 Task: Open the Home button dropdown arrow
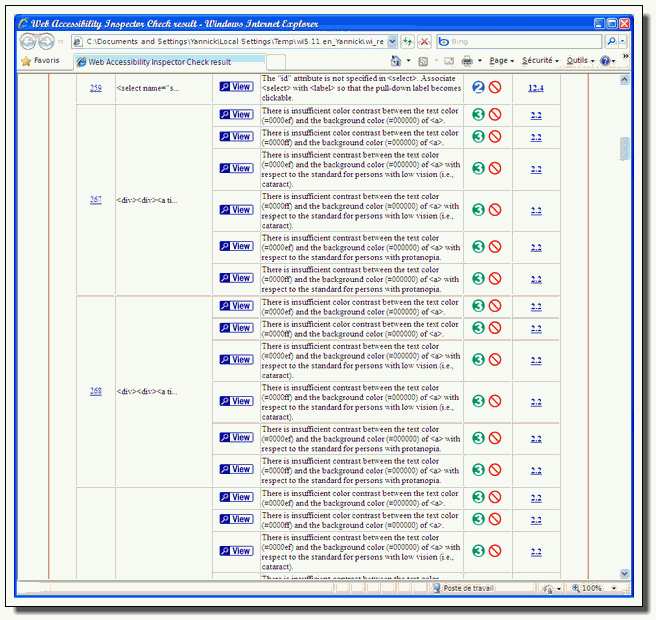coord(408,61)
